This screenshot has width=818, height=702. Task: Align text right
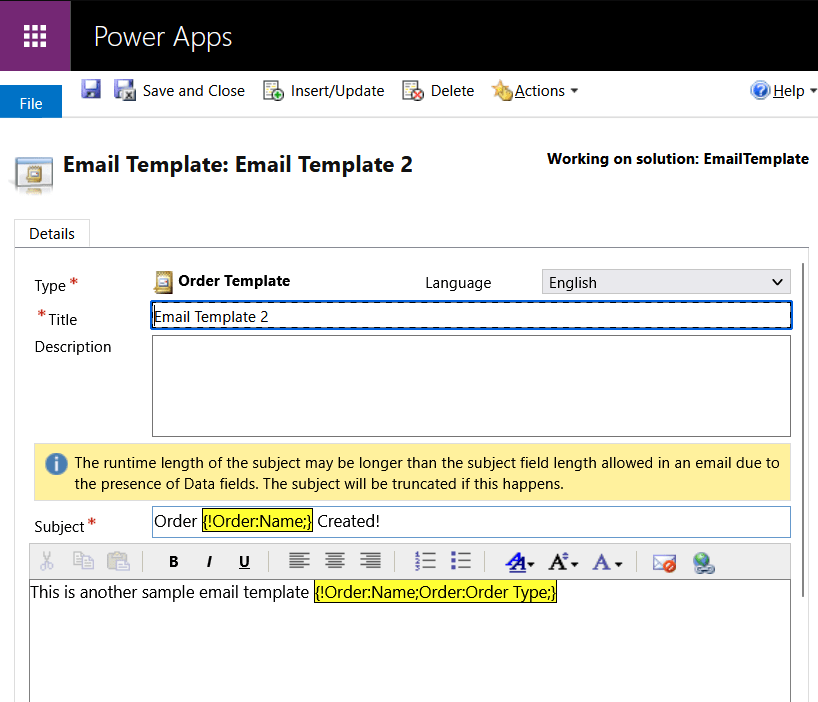point(370,561)
